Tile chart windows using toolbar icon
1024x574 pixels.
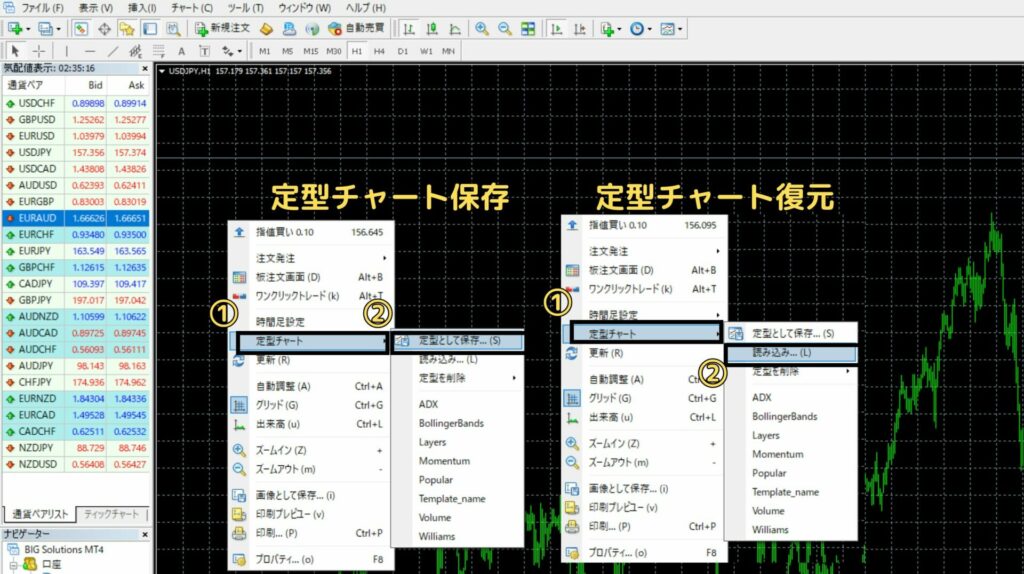coord(527,28)
